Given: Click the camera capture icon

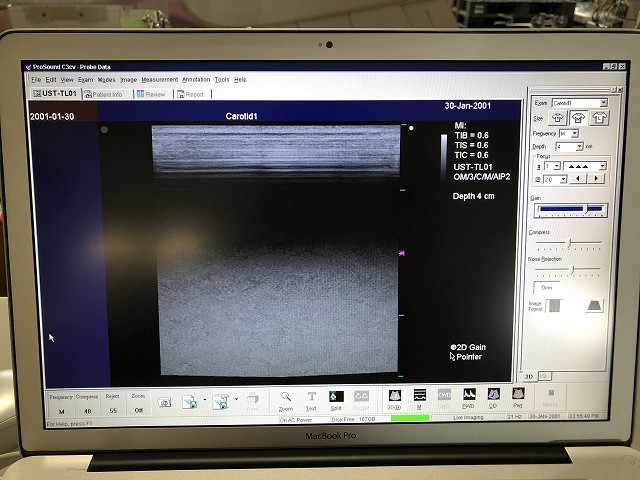Looking at the screenshot, I should point(164,403).
